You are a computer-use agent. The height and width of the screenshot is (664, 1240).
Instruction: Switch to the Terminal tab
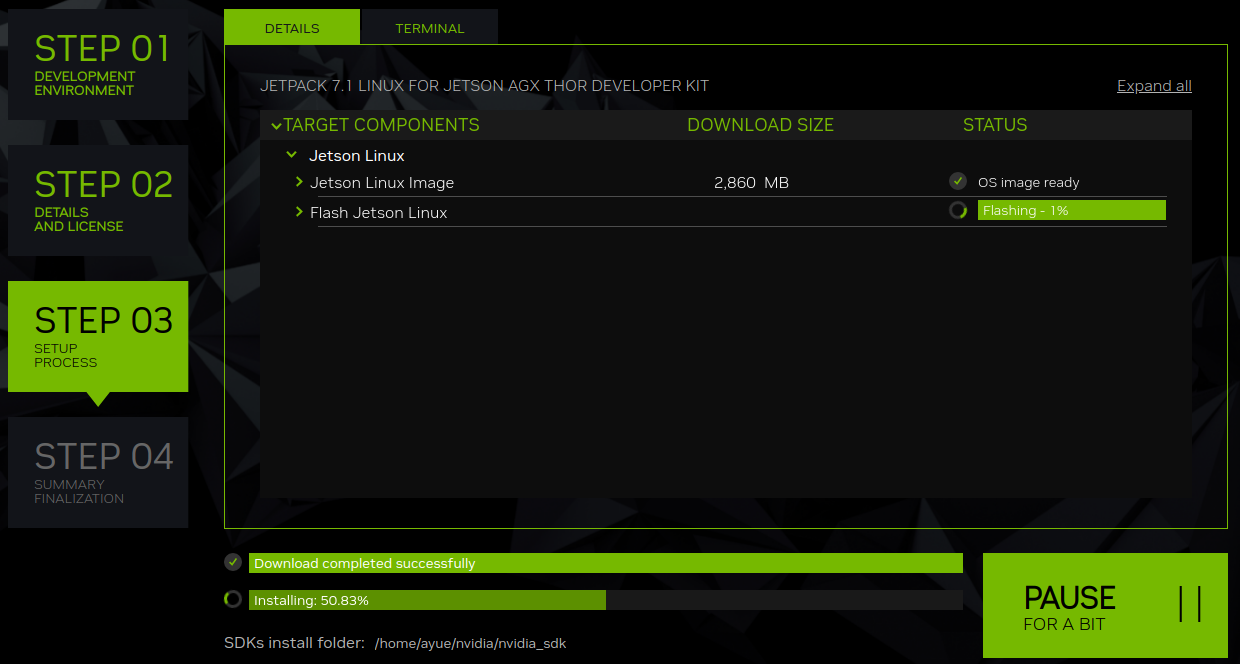pos(429,28)
